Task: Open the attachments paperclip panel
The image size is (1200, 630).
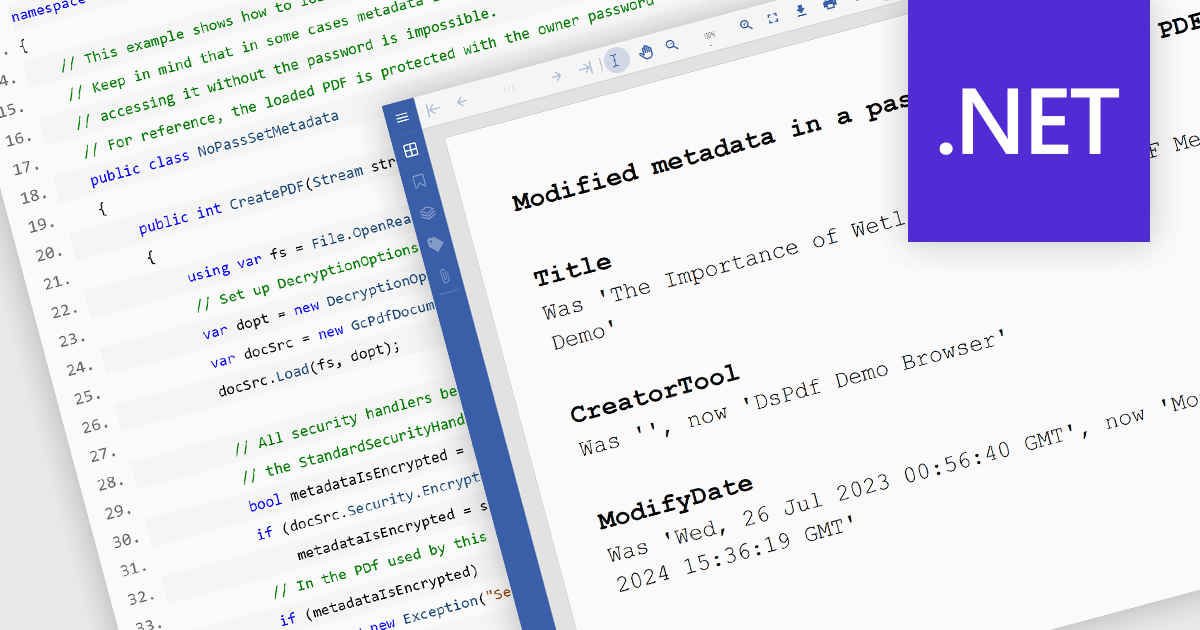Action: coord(443,274)
